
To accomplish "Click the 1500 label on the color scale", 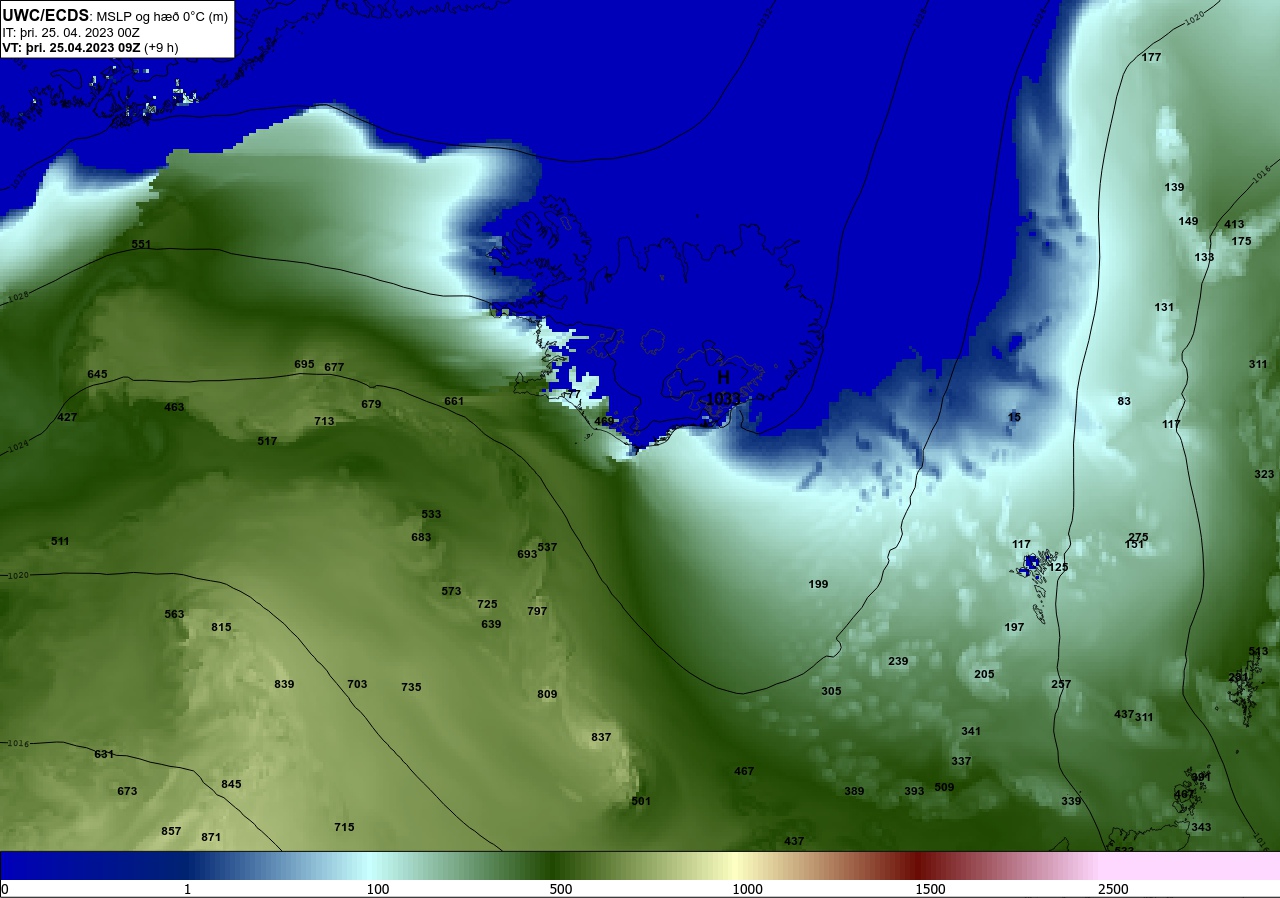I will coord(930,889).
